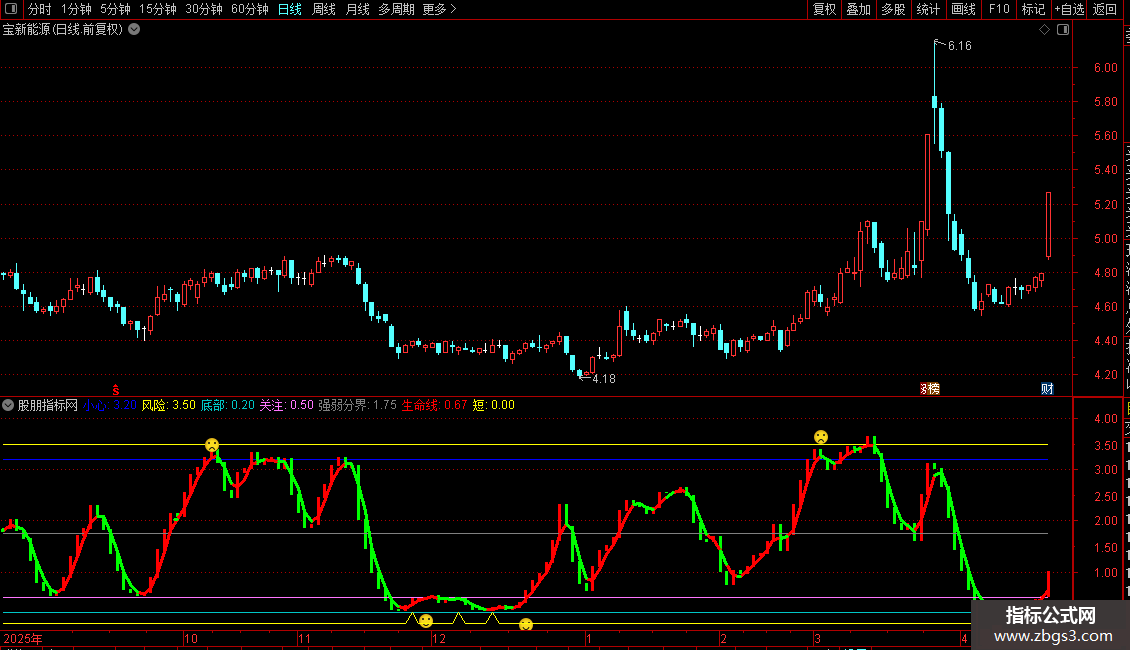The height and width of the screenshot is (650, 1130).
Task: Click the 4.20 price axis label
Action: click(x=1105, y=375)
